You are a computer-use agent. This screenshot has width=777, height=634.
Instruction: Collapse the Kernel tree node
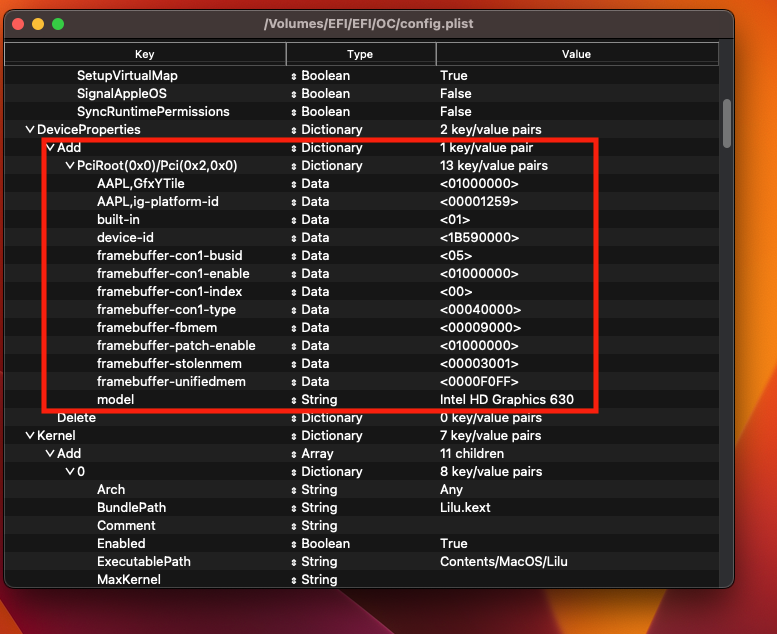[30, 436]
